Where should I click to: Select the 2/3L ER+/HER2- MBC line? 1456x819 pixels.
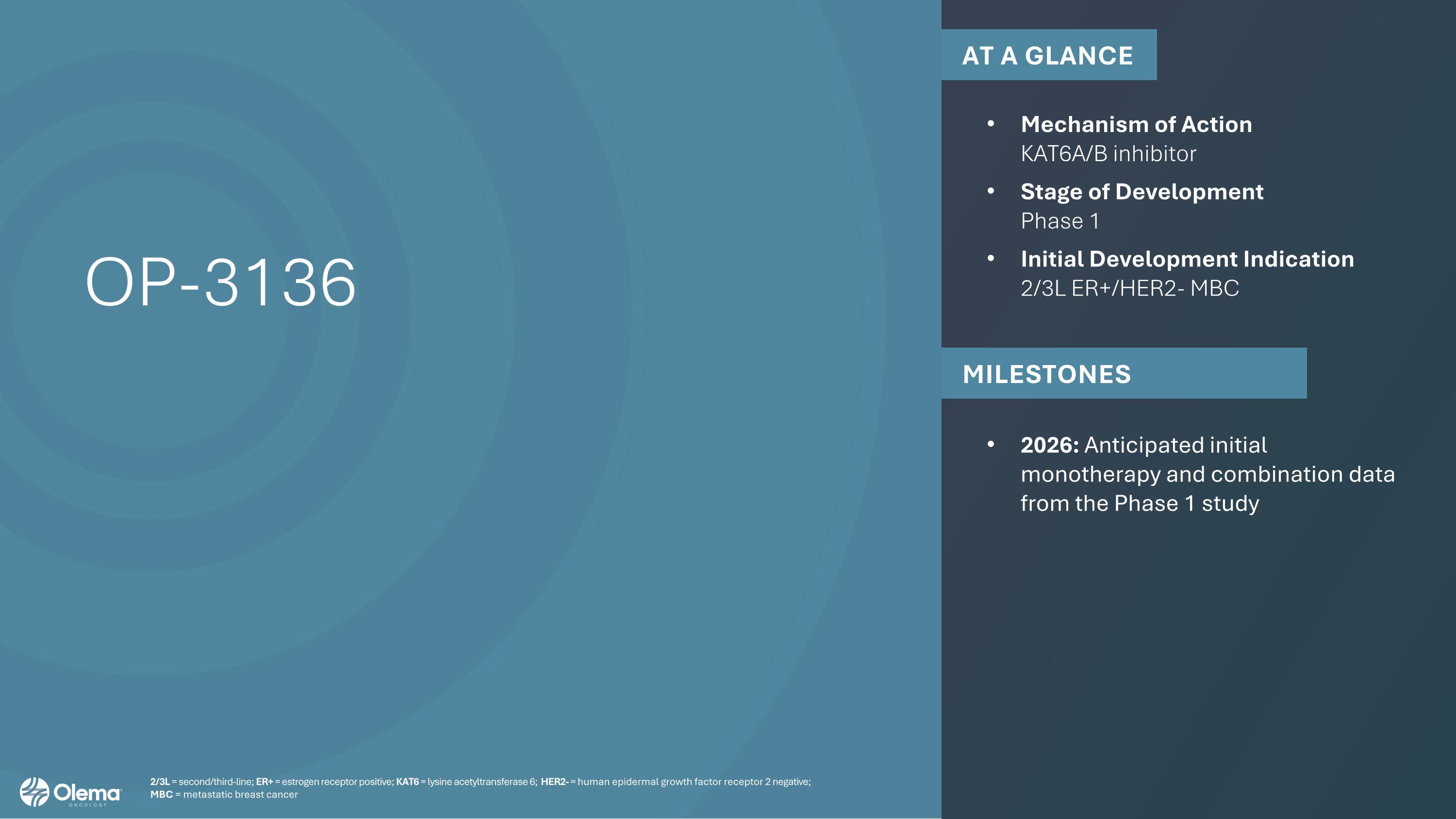[x=1129, y=288]
